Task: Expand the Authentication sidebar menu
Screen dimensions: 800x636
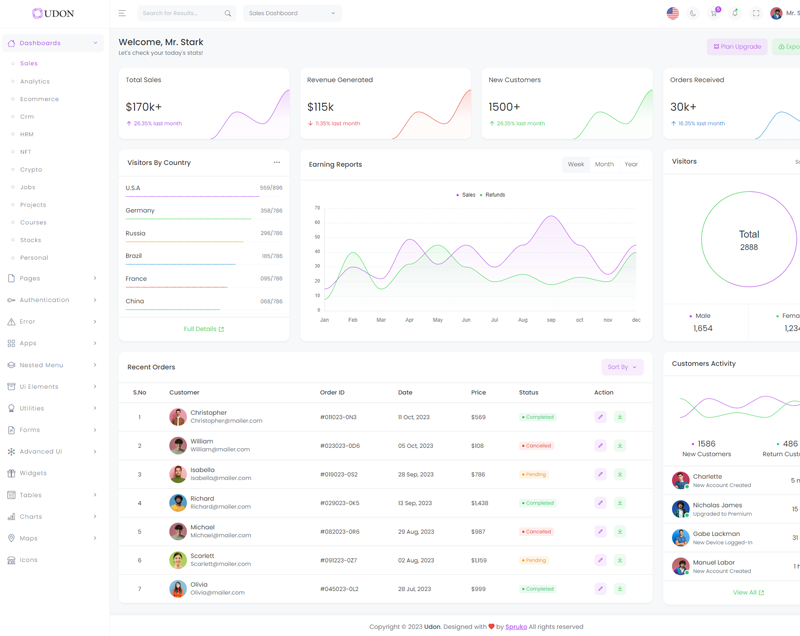Action: (53, 300)
